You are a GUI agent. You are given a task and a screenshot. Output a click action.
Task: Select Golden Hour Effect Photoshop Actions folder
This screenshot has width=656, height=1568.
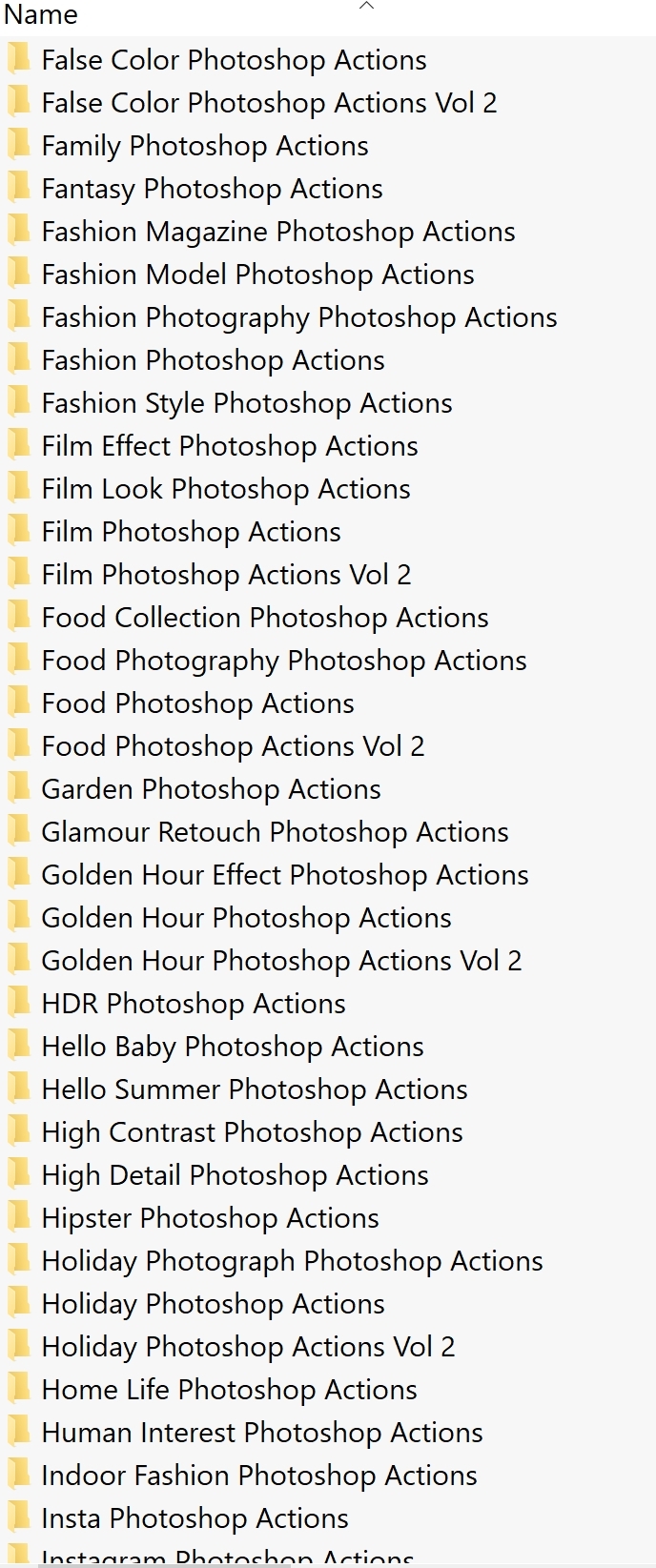coord(284,875)
